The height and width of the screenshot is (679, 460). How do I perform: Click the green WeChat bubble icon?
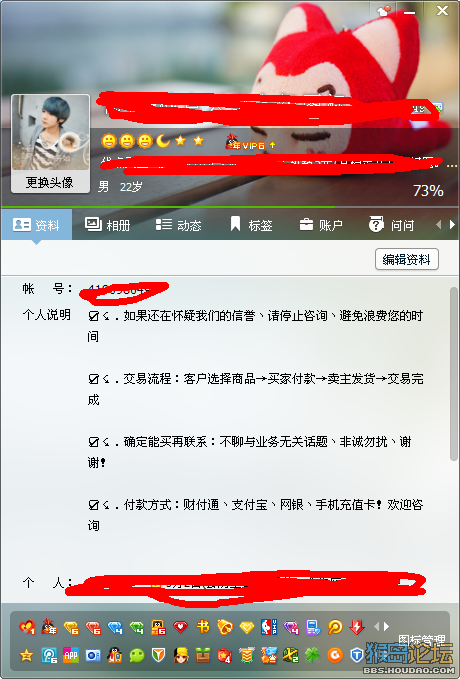coord(137,655)
